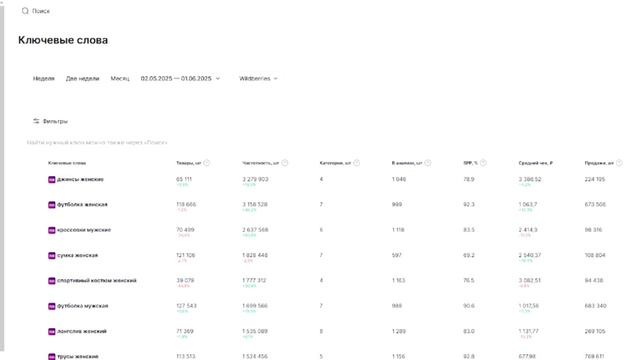This screenshot has width=640, height=360.
Task: Select average check 1 063,7 for футболка женская
Action: click(x=528, y=204)
